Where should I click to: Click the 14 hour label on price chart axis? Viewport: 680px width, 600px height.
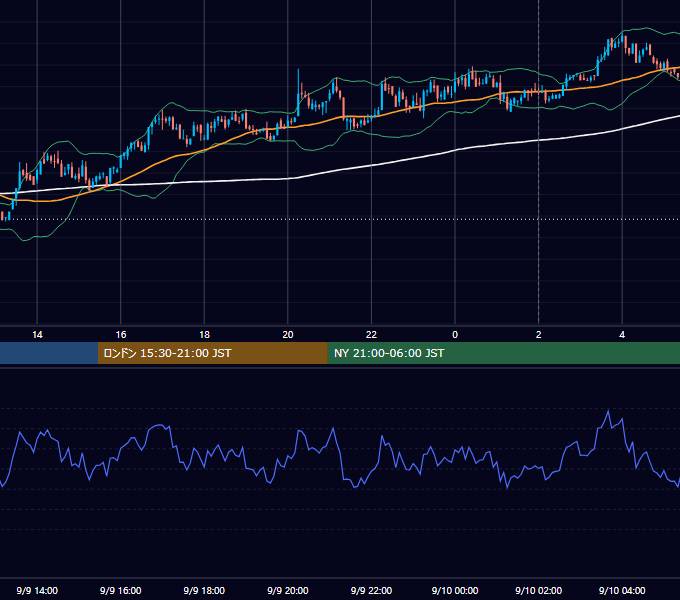[x=37, y=335]
